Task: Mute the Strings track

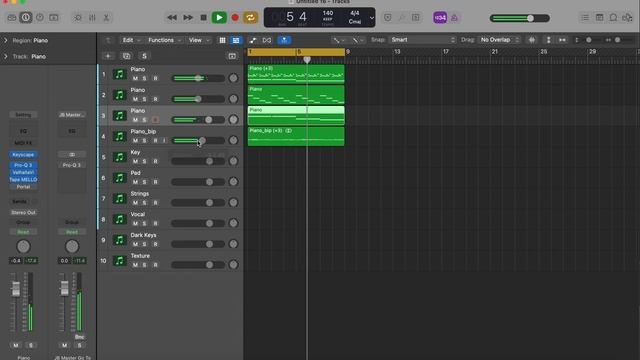Action: [135, 203]
